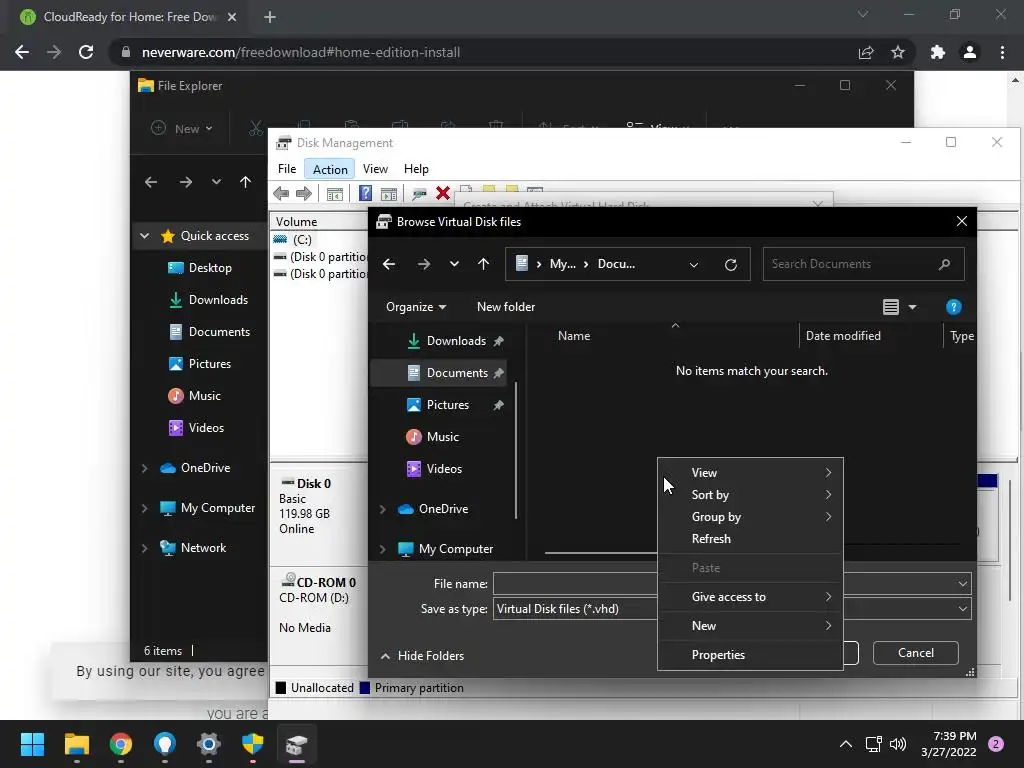Click the Chrome share page icon
1024x768 pixels.
point(866,52)
